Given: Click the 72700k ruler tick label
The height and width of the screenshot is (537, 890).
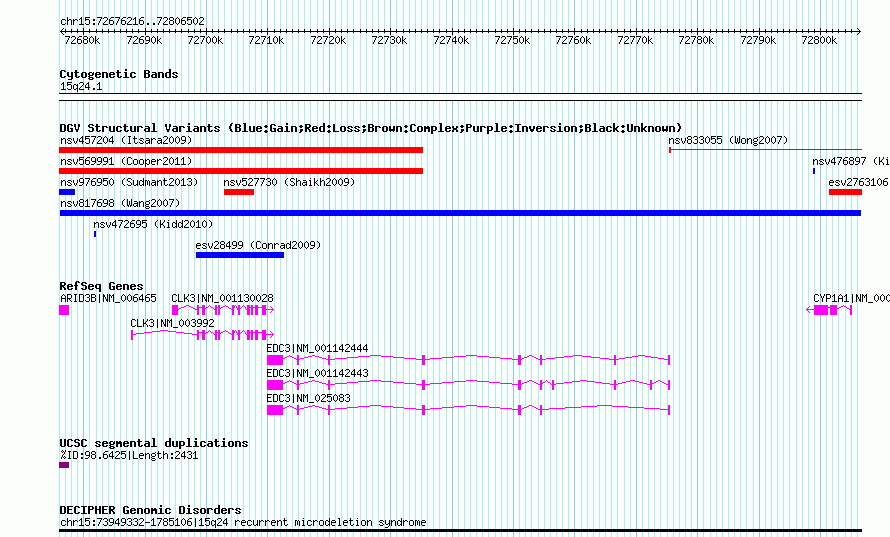Looking at the screenshot, I should (x=205, y=40).
